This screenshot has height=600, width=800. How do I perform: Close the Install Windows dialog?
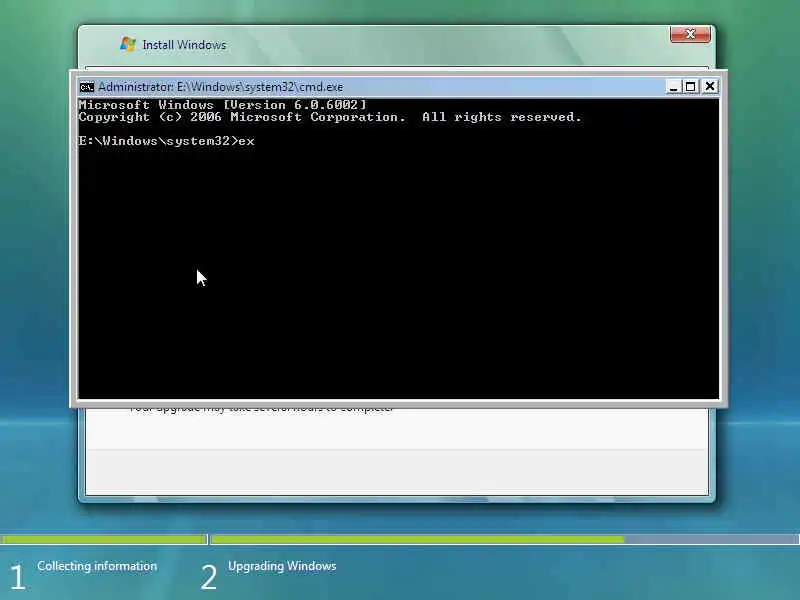click(x=690, y=34)
